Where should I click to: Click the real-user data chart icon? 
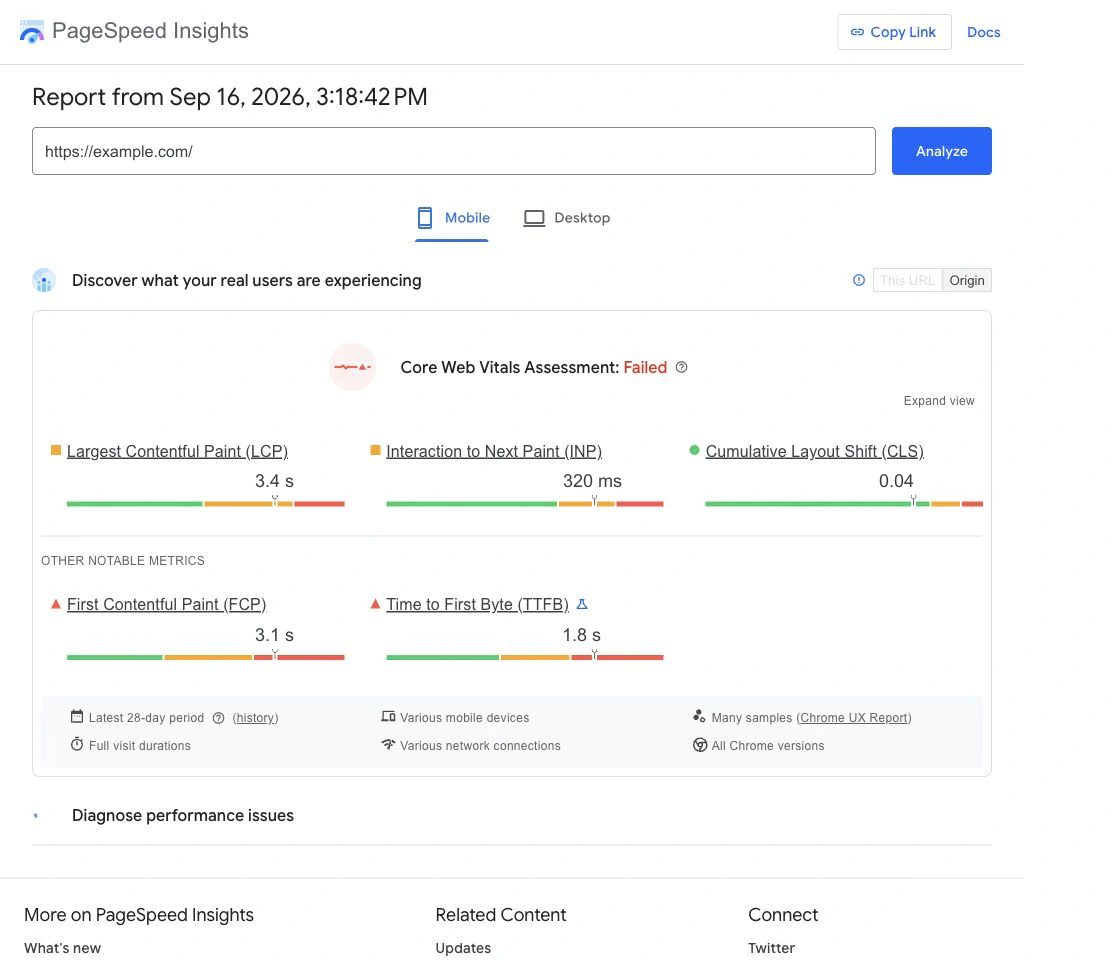point(44,281)
